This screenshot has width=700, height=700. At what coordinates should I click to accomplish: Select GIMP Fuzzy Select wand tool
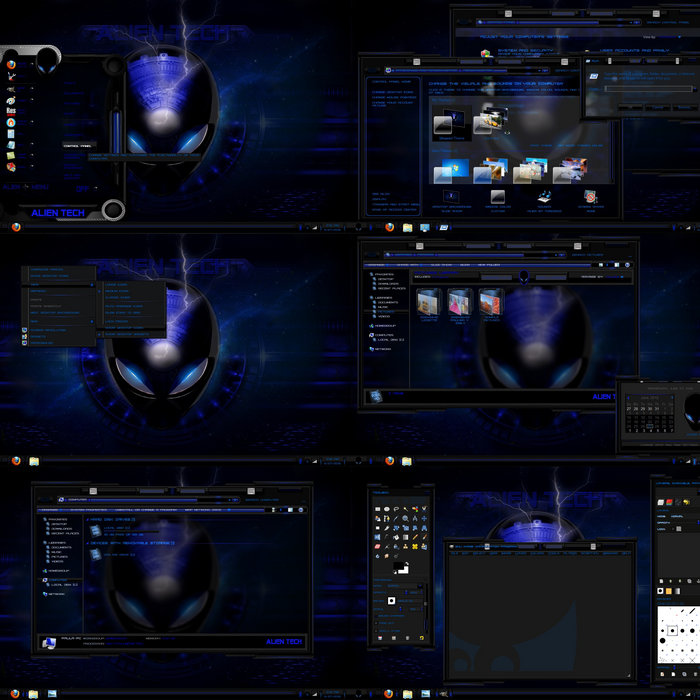pyautogui.click(x=405, y=509)
